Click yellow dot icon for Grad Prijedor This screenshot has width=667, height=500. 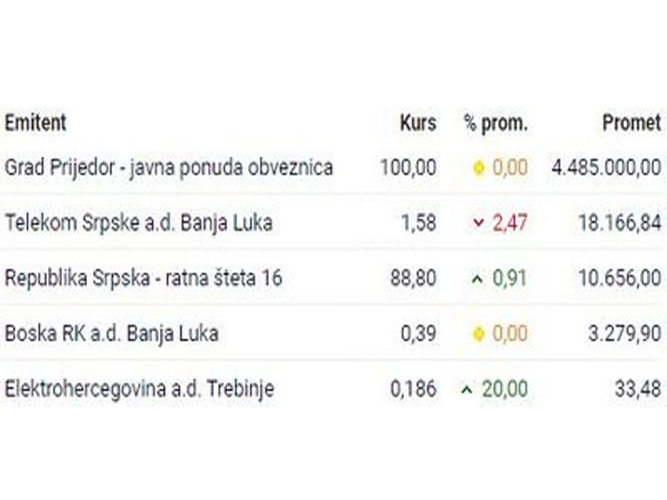pyautogui.click(x=478, y=168)
